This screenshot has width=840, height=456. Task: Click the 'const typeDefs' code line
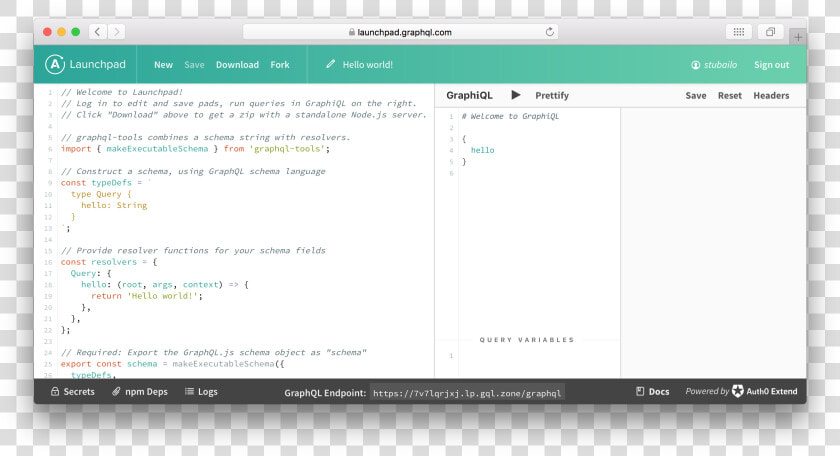tap(106, 183)
